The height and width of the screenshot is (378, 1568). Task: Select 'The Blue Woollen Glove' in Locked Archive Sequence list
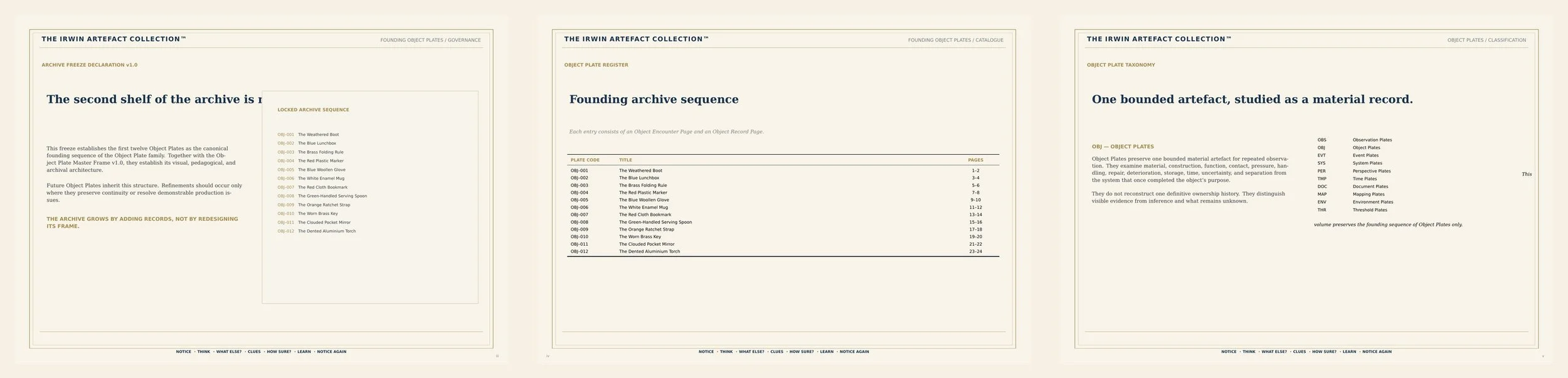(x=321, y=170)
